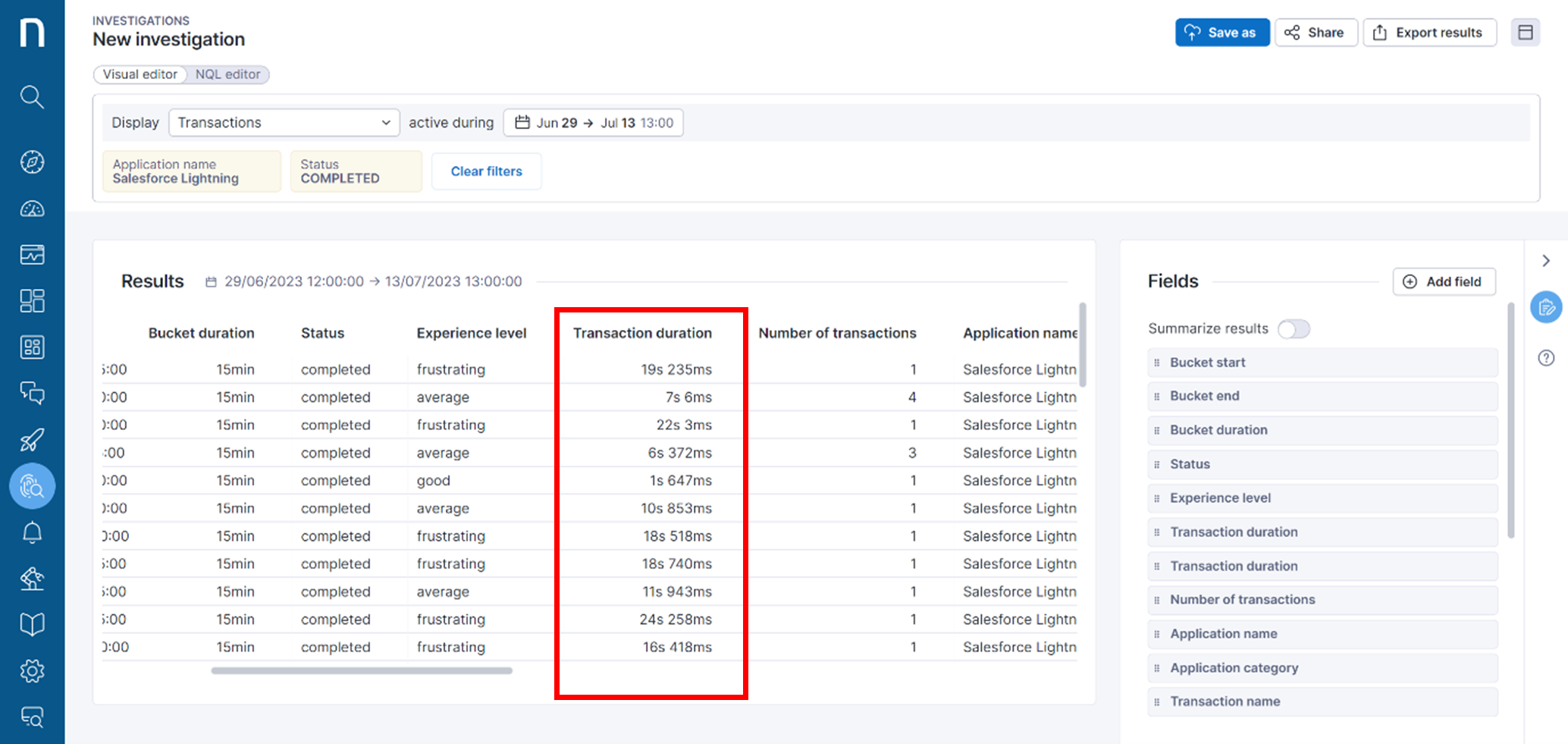This screenshot has height=744, width=1568.
Task: Select the Visual editor tab
Action: click(x=140, y=74)
